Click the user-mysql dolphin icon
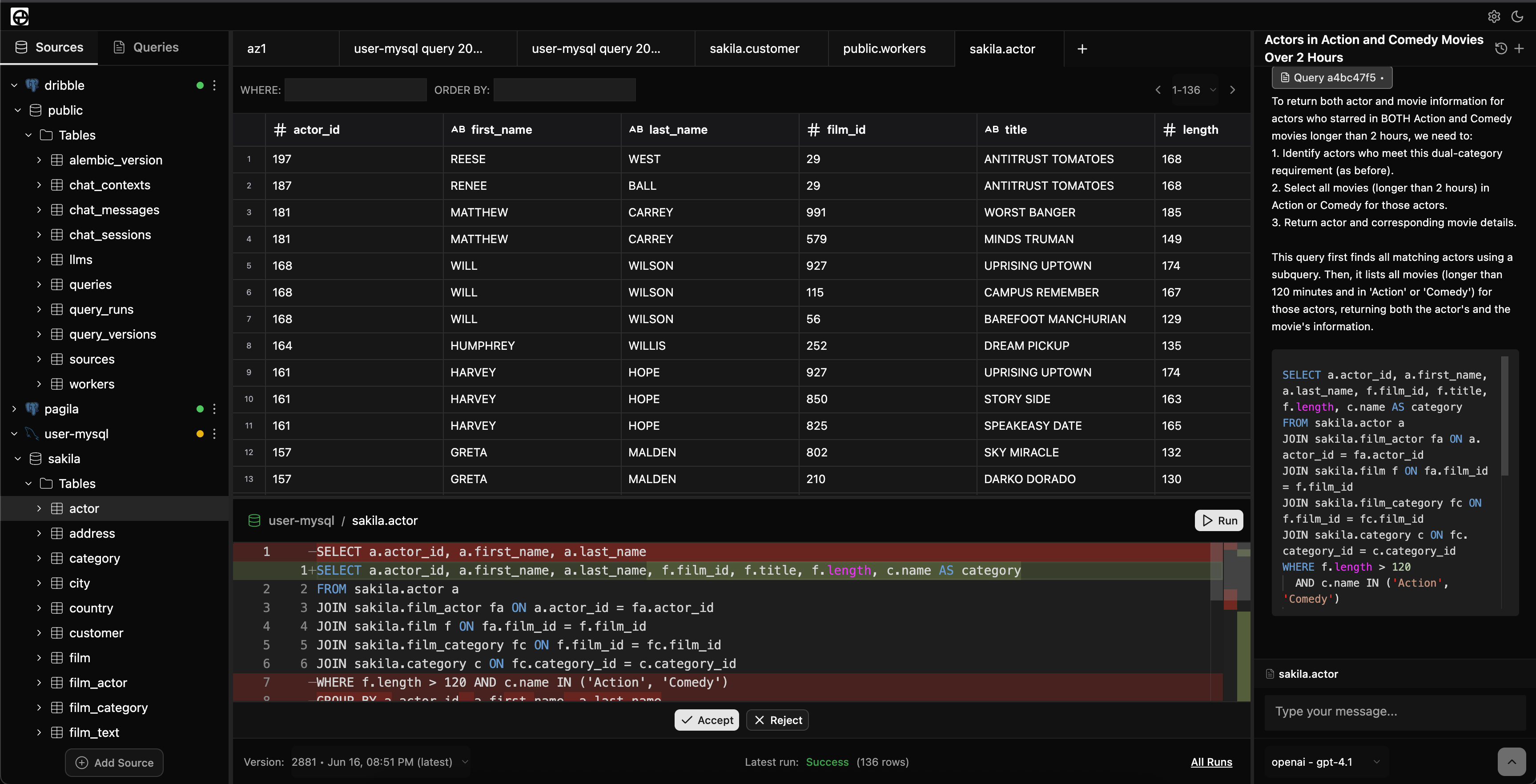The image size is (1536, 784). (32, 434)
